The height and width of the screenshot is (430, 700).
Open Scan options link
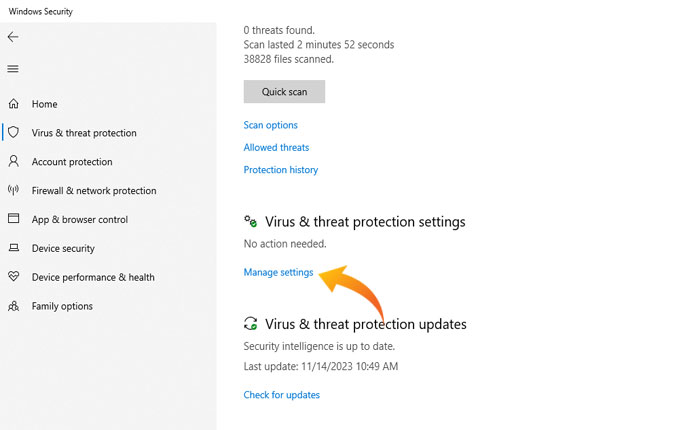[270, 125]
